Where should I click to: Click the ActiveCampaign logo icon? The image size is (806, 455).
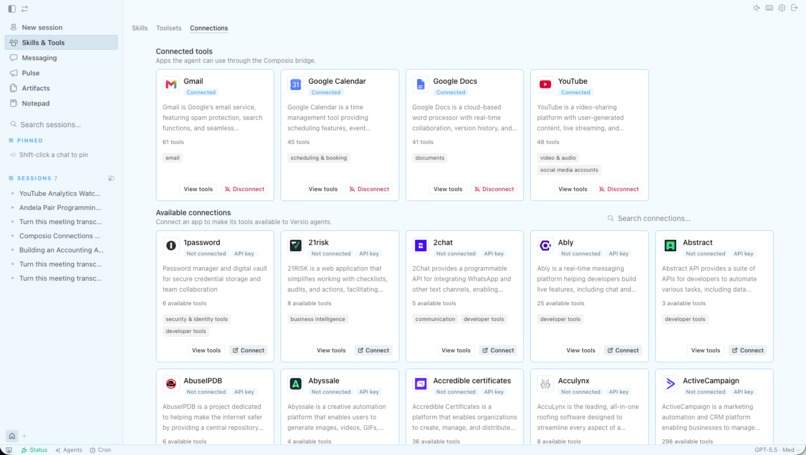(x=670, y=384)
